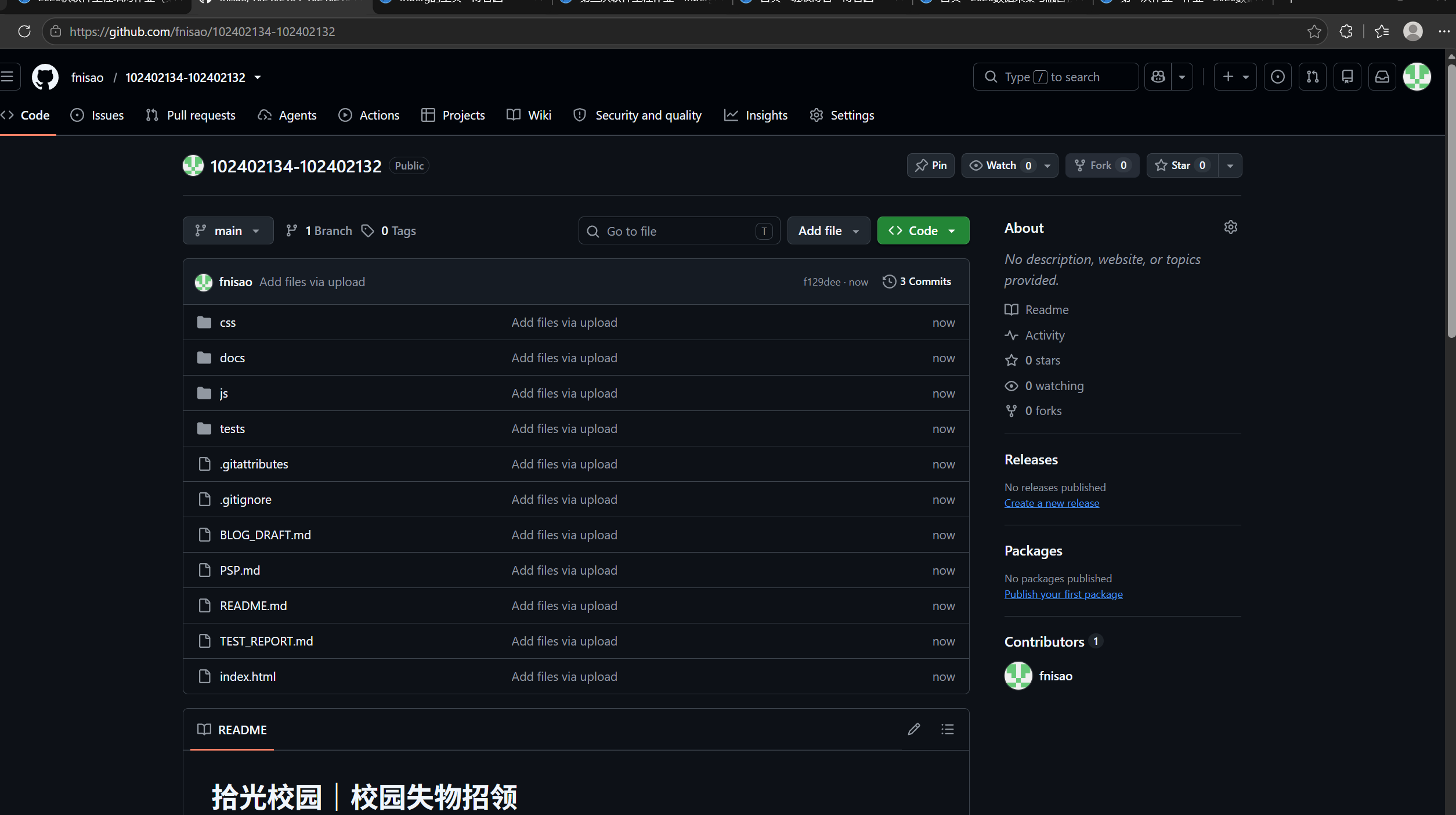This screenshot has width=1456, height=815.
Task: Switch to the Pull requests tab
Action: 190,115
